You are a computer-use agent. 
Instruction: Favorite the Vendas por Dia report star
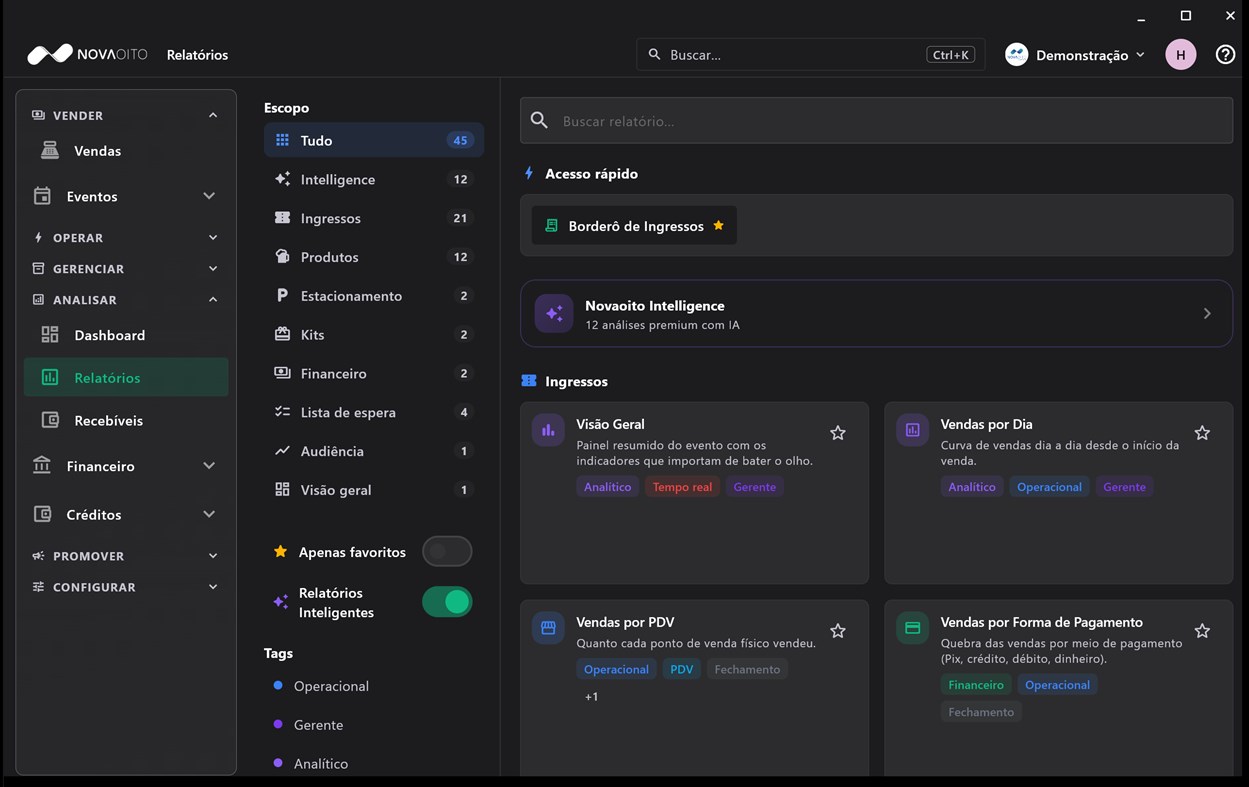coord(1202,433)
